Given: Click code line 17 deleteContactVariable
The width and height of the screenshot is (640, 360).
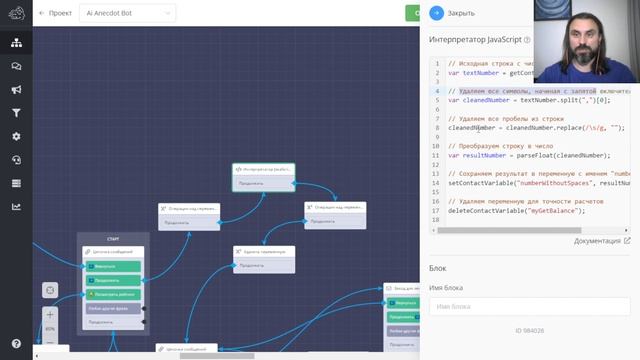Looking at the screenshot, I should (517, 211).
